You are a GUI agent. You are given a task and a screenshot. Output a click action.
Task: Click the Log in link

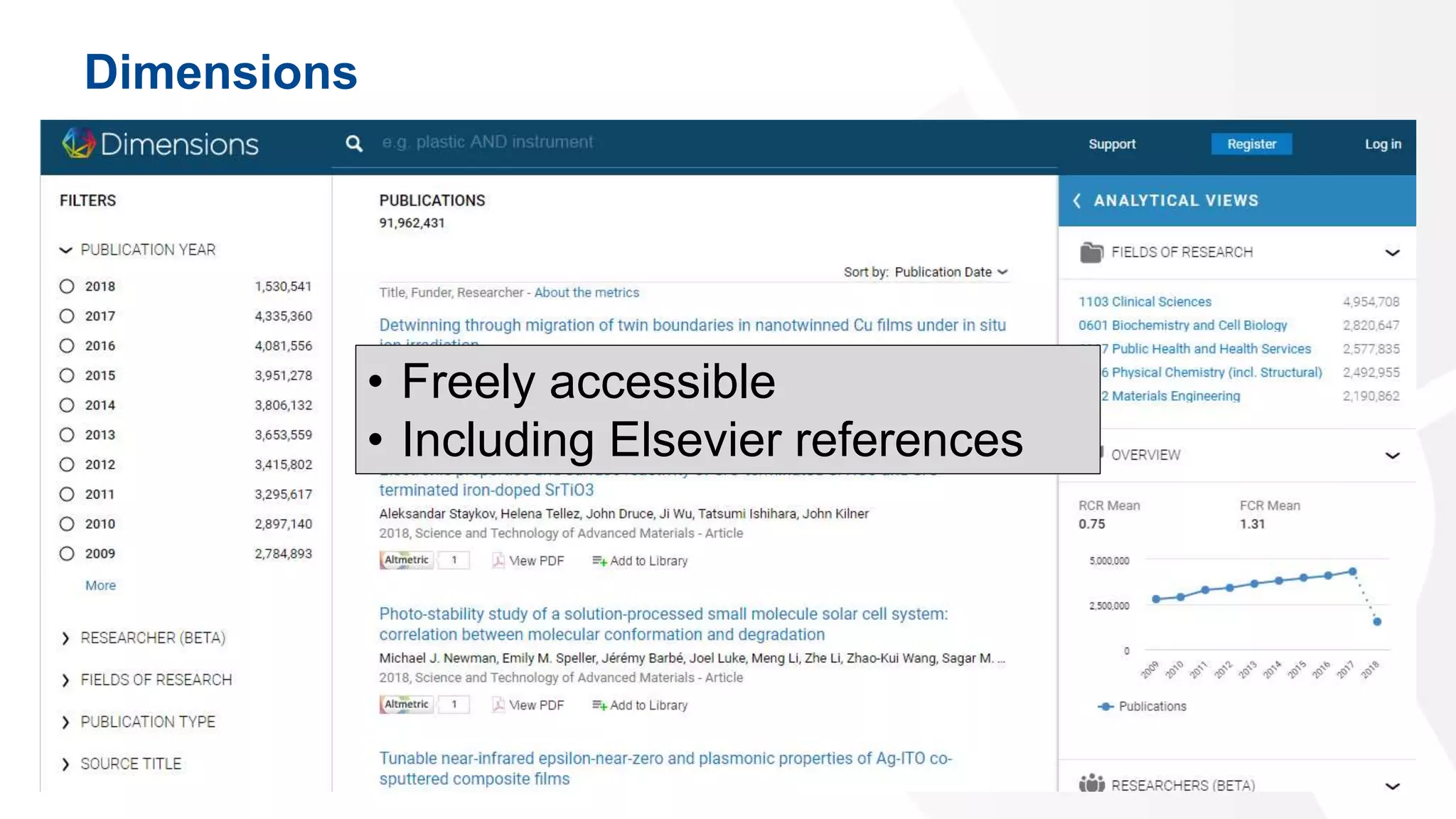pos(1383,144)
